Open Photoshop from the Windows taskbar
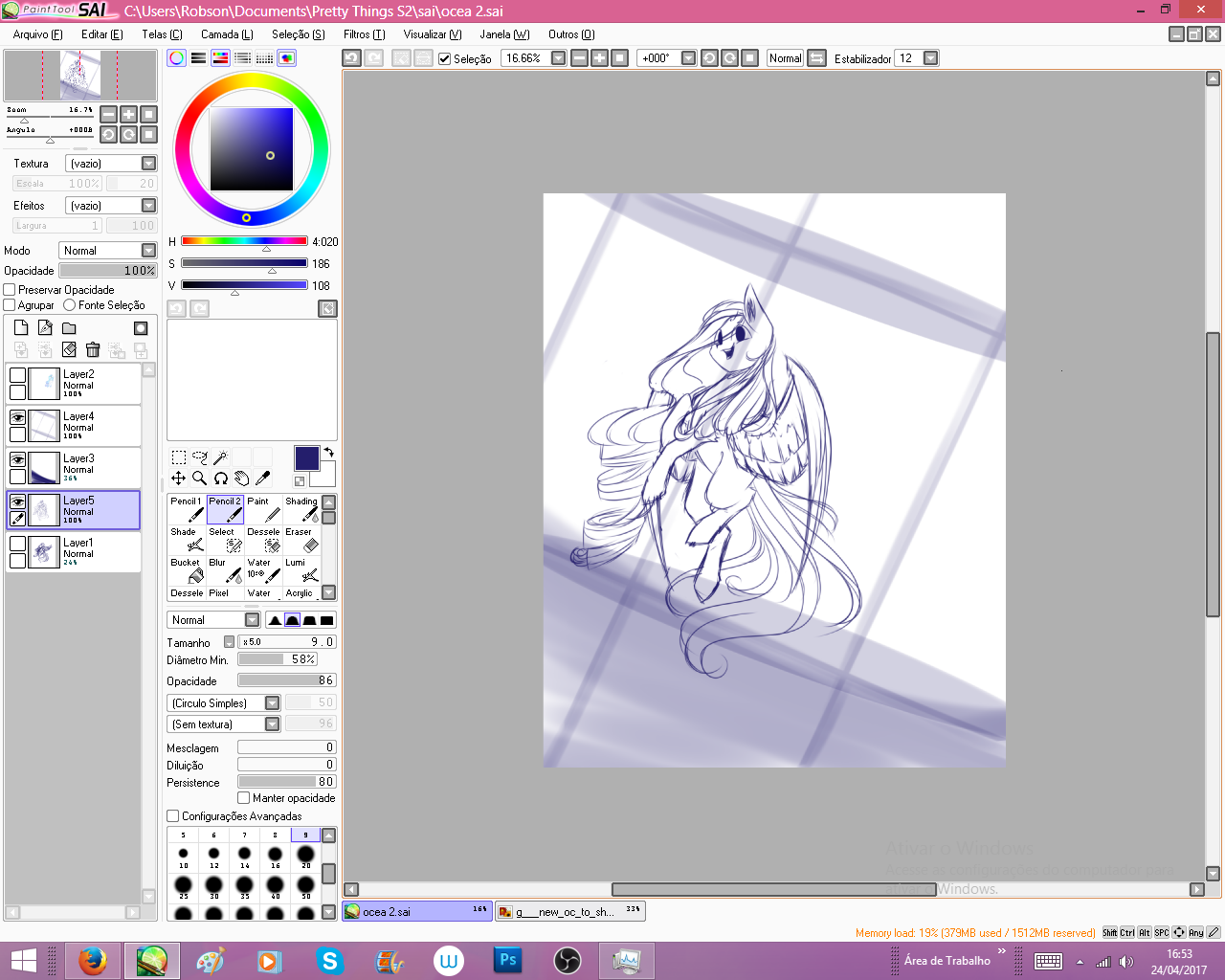This screenshot has width=1225, height=980. point(507,960)
